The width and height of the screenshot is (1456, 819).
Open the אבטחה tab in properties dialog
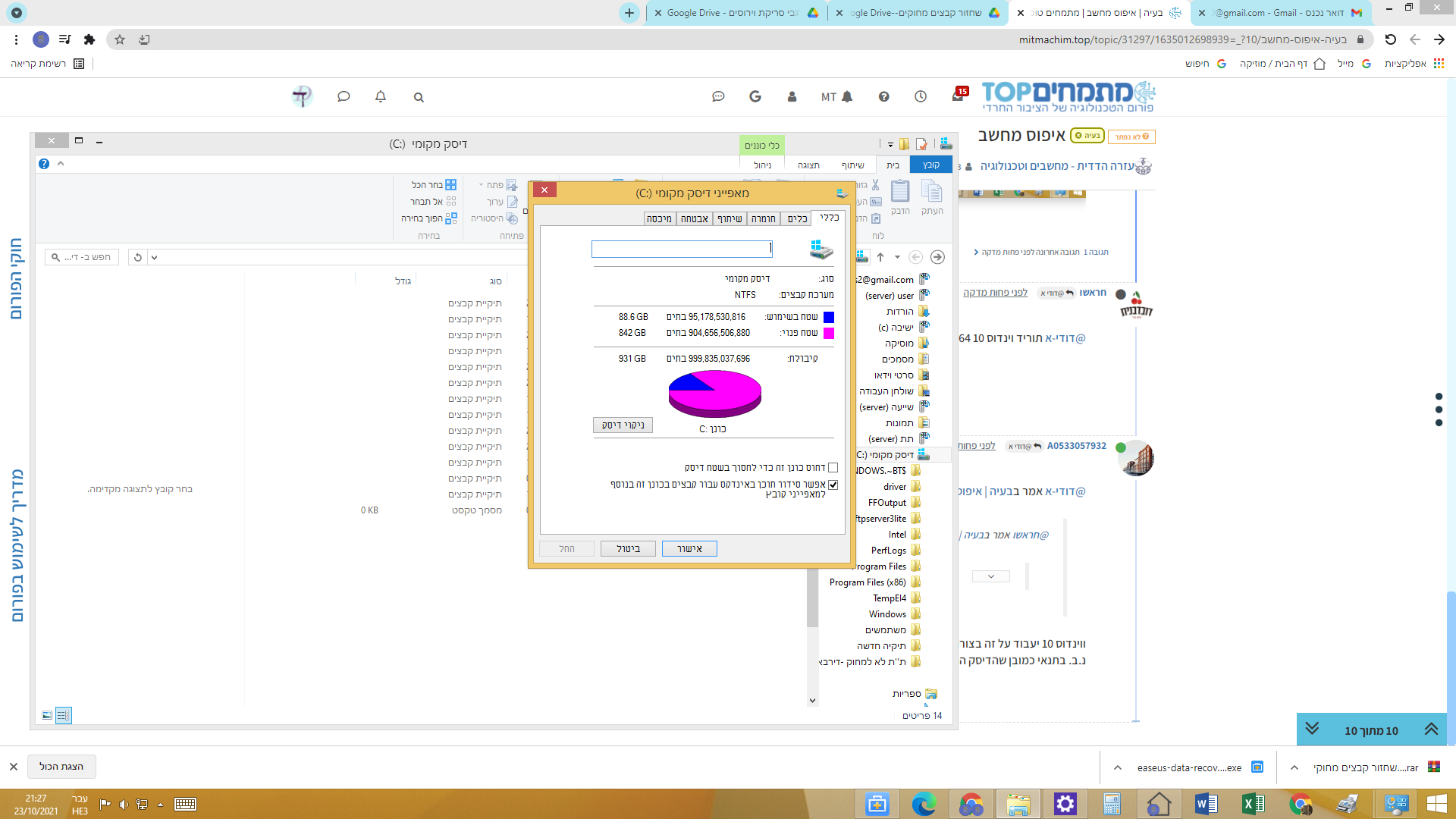pos(694,219)
